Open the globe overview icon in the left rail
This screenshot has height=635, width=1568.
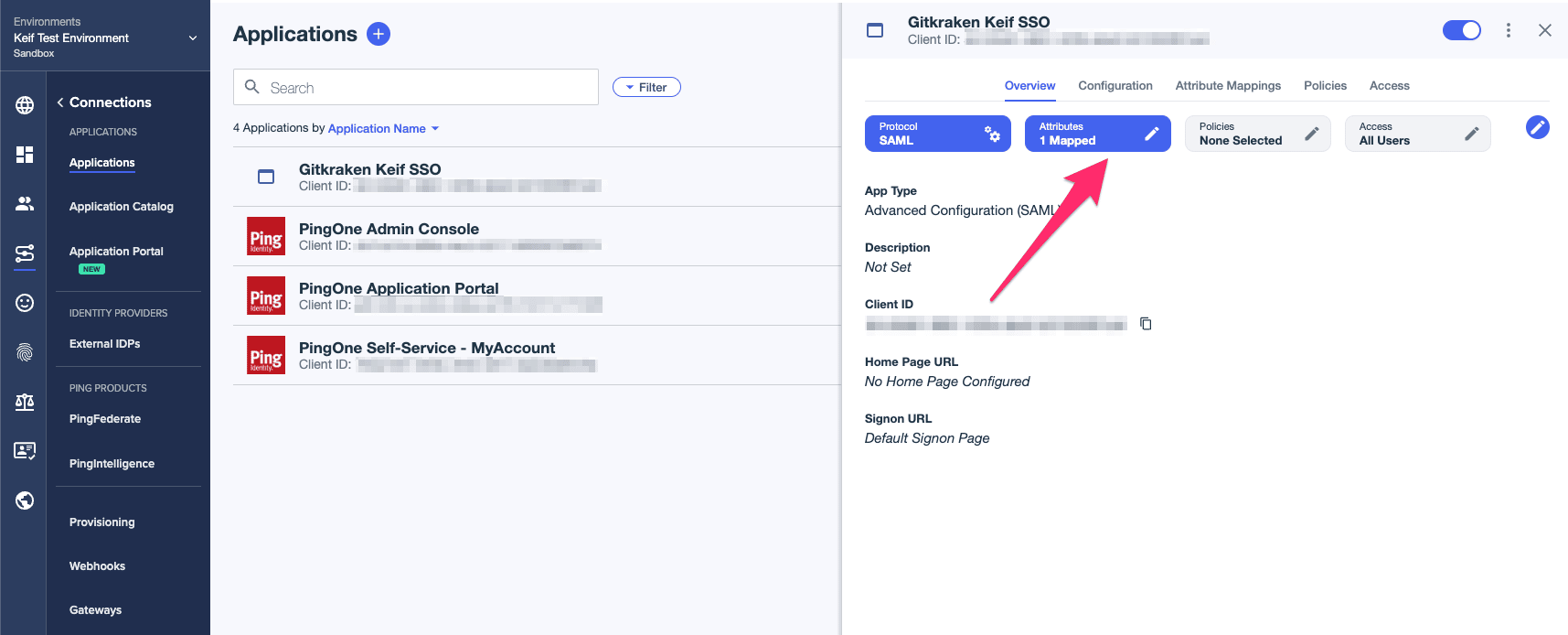coord(25,105)
